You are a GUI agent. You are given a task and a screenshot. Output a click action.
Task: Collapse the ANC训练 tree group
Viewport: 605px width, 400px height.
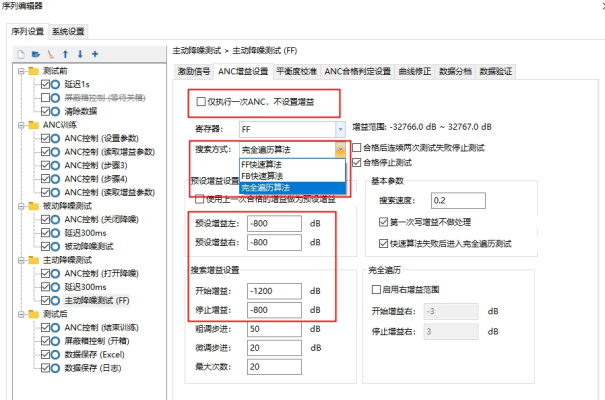point(22,125)
